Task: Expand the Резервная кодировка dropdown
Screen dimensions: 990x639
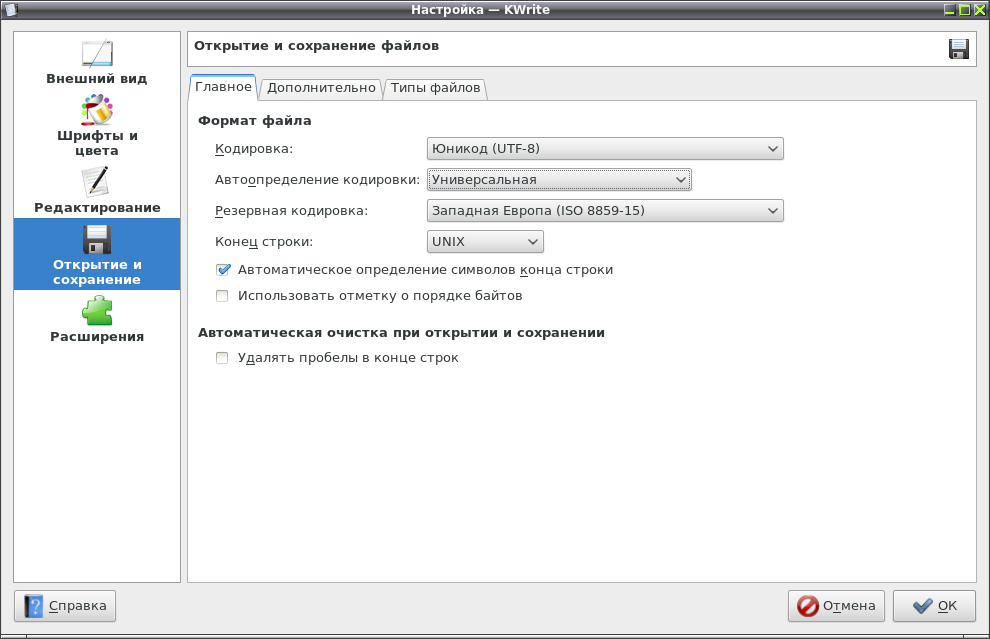Action: click(605, 211)
